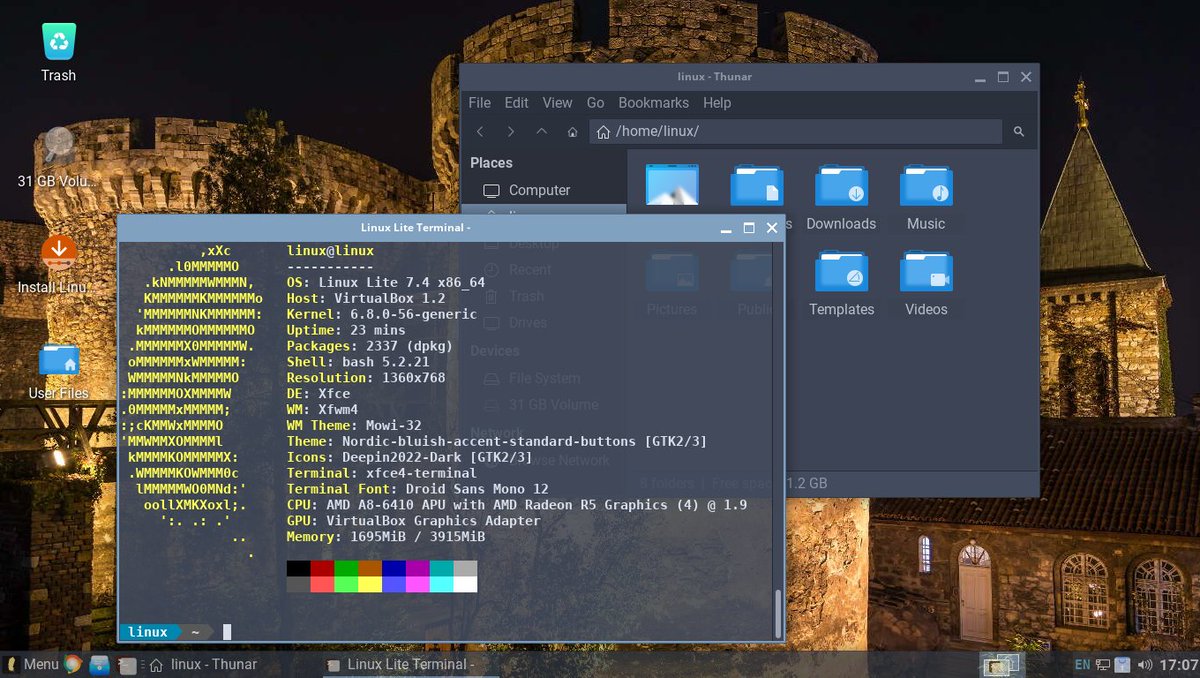Open the blue file manager taskbar launcher
1200x678 pixels.
pyautogui.click(x=99, y=664)
